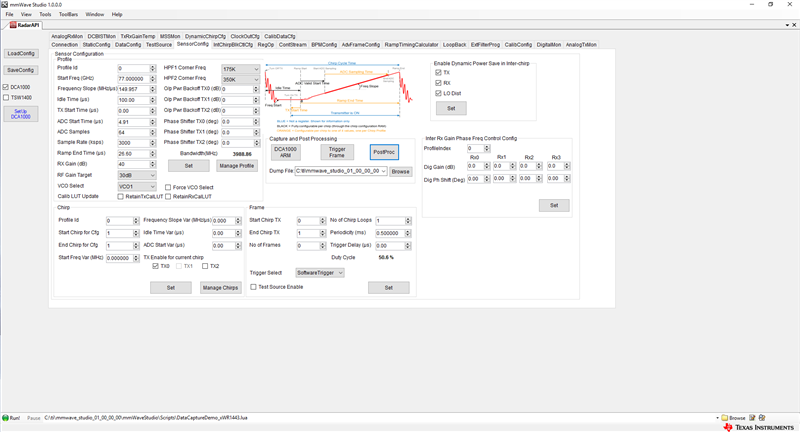The width and height of the screenshot is (800, 432).
Task: Open the View menu
Action: (26, 14)
